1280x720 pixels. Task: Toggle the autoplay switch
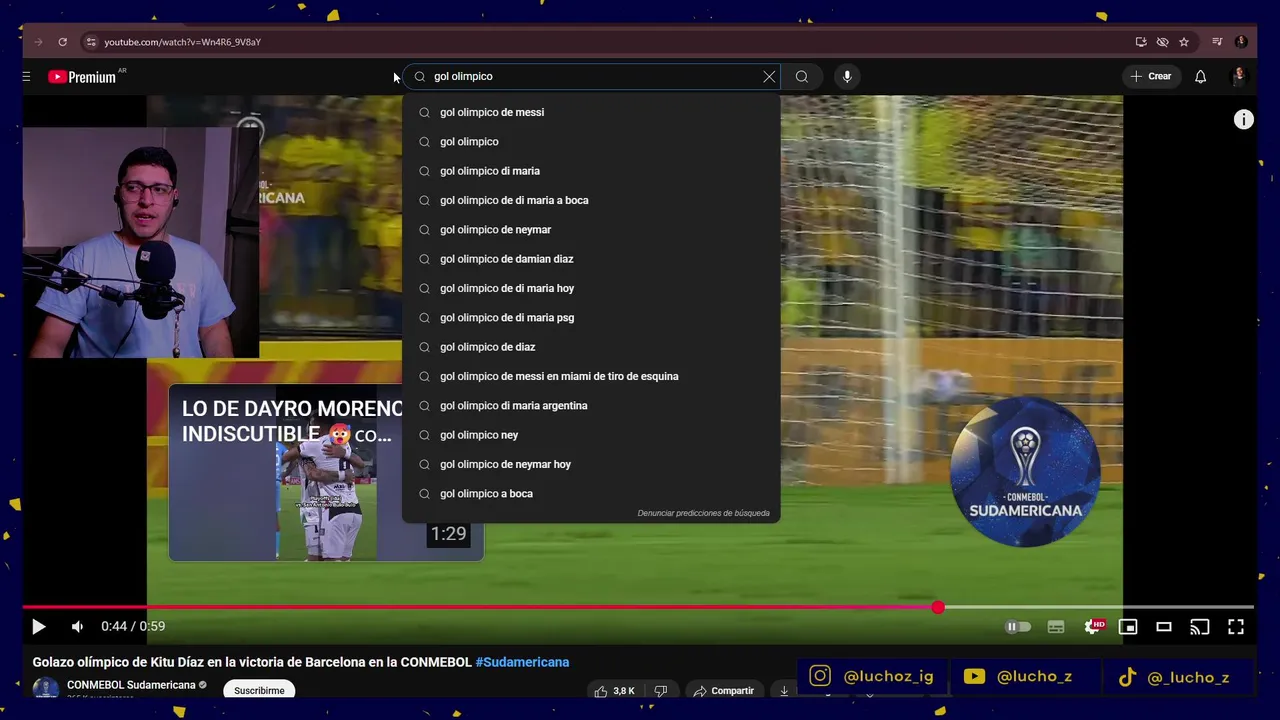coord(1017,627)
